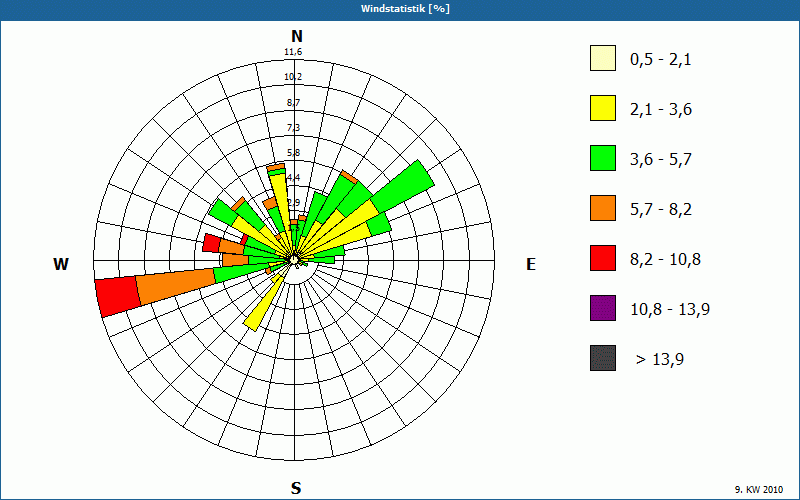
Task: Click the dark gray > 13,9 legend swatch
Action: [603, 358]
